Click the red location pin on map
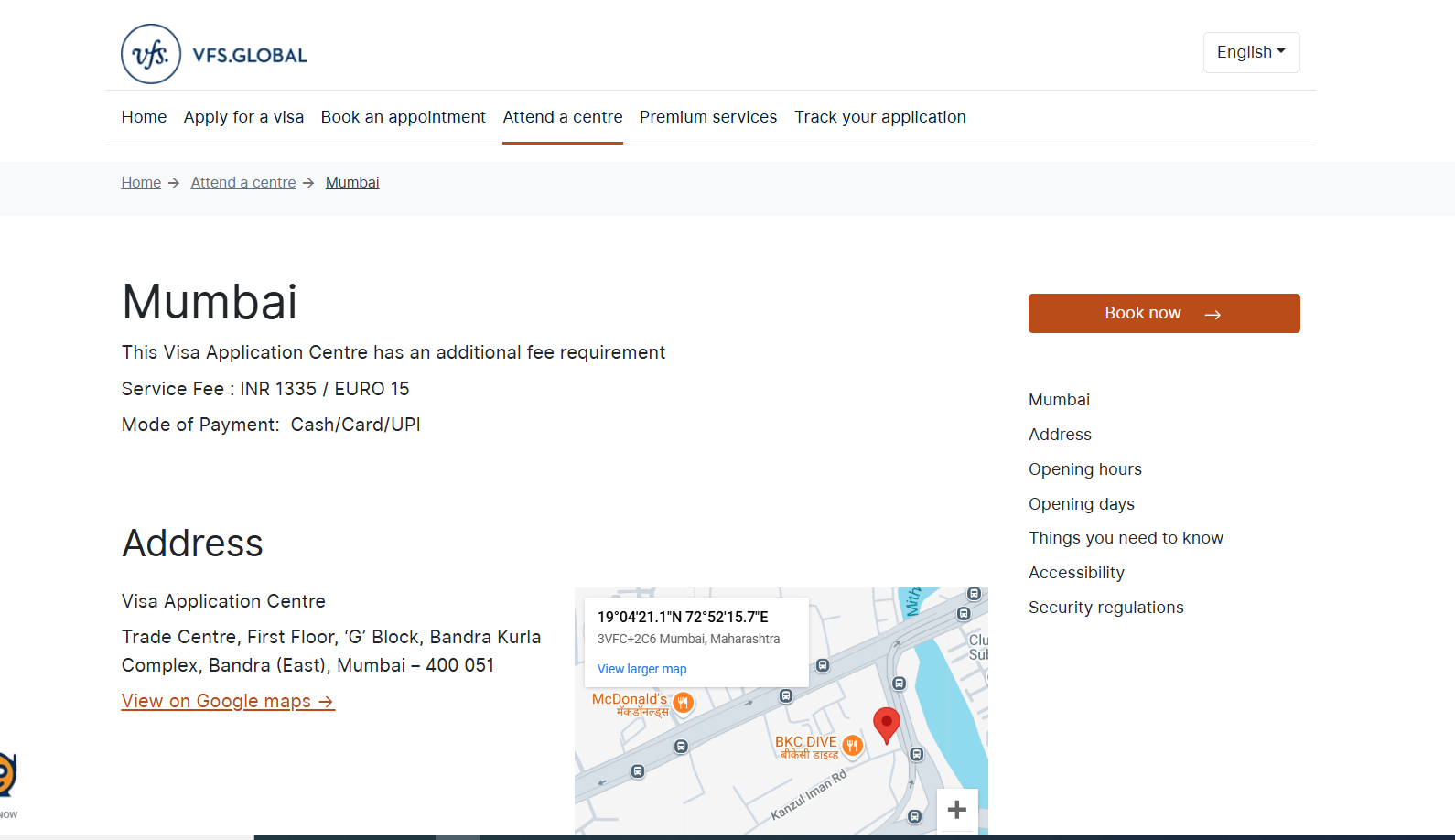This screenshot has height=840, width=1455. tap(886, 725)
